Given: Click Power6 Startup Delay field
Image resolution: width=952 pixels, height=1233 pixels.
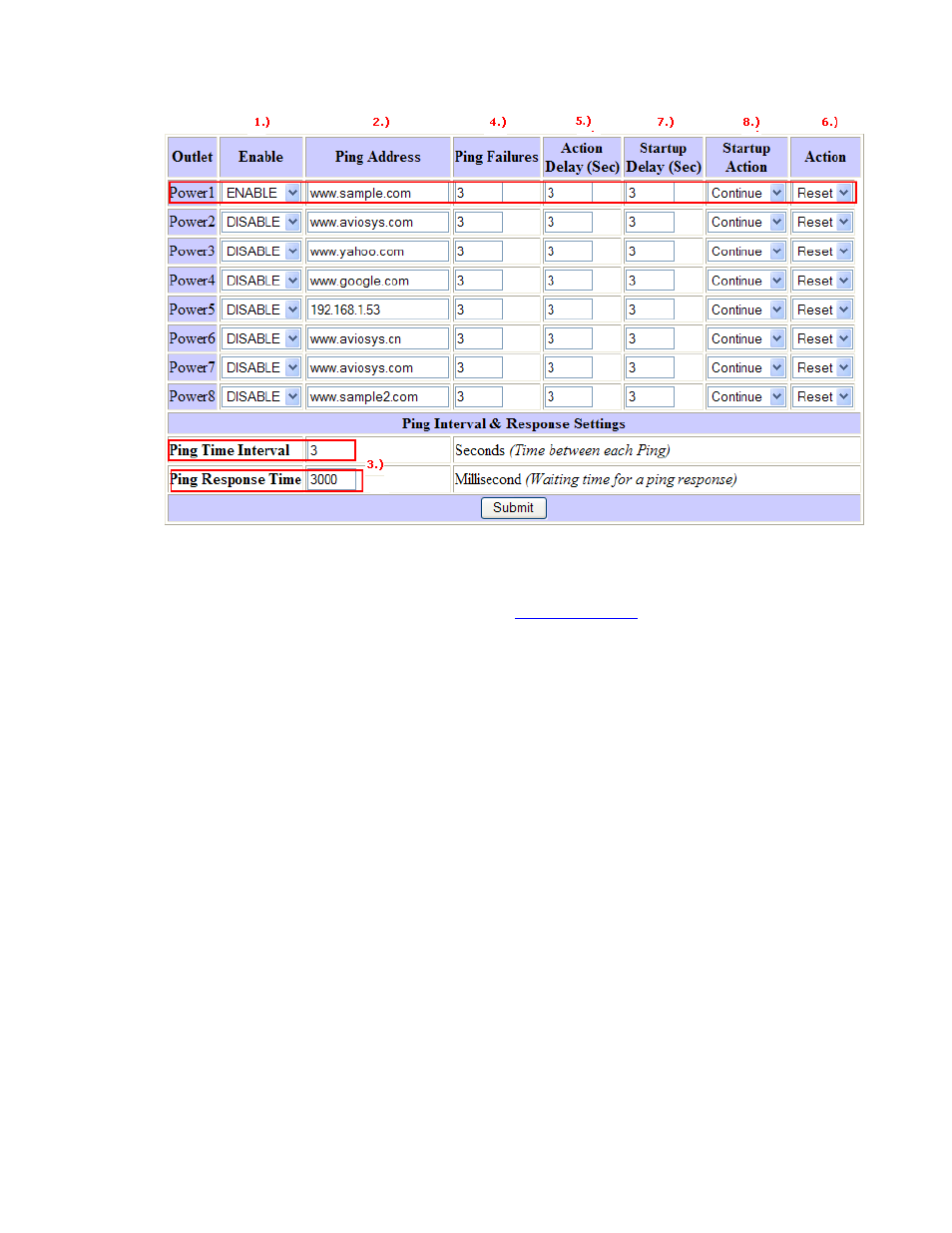Looking at the screenshot, I should click(651, 338).
